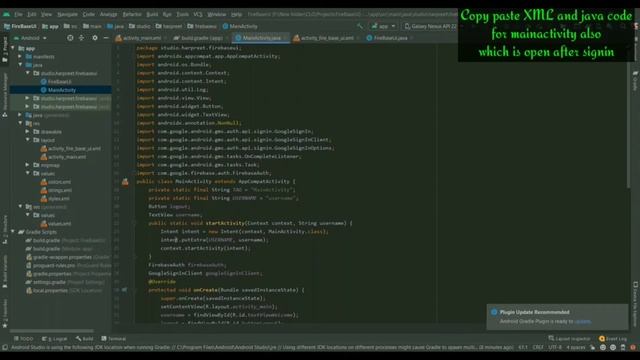Collapse the app module tree node
The height and width of the screenshot is (360, 640).
coord(13,48)
